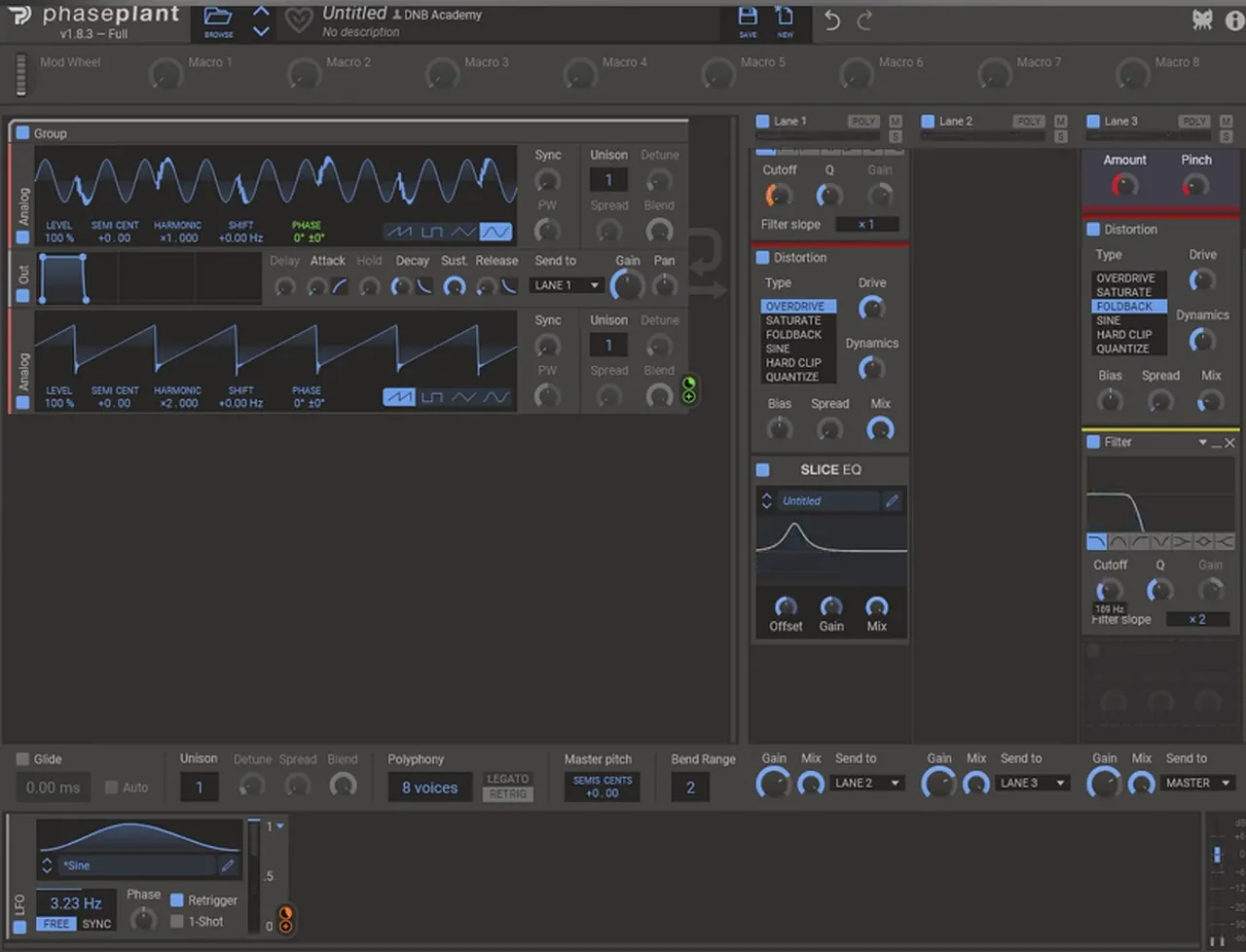Close the Lane 3 Filter module
Screen dimensions: 1246x952
point(1229,443)
